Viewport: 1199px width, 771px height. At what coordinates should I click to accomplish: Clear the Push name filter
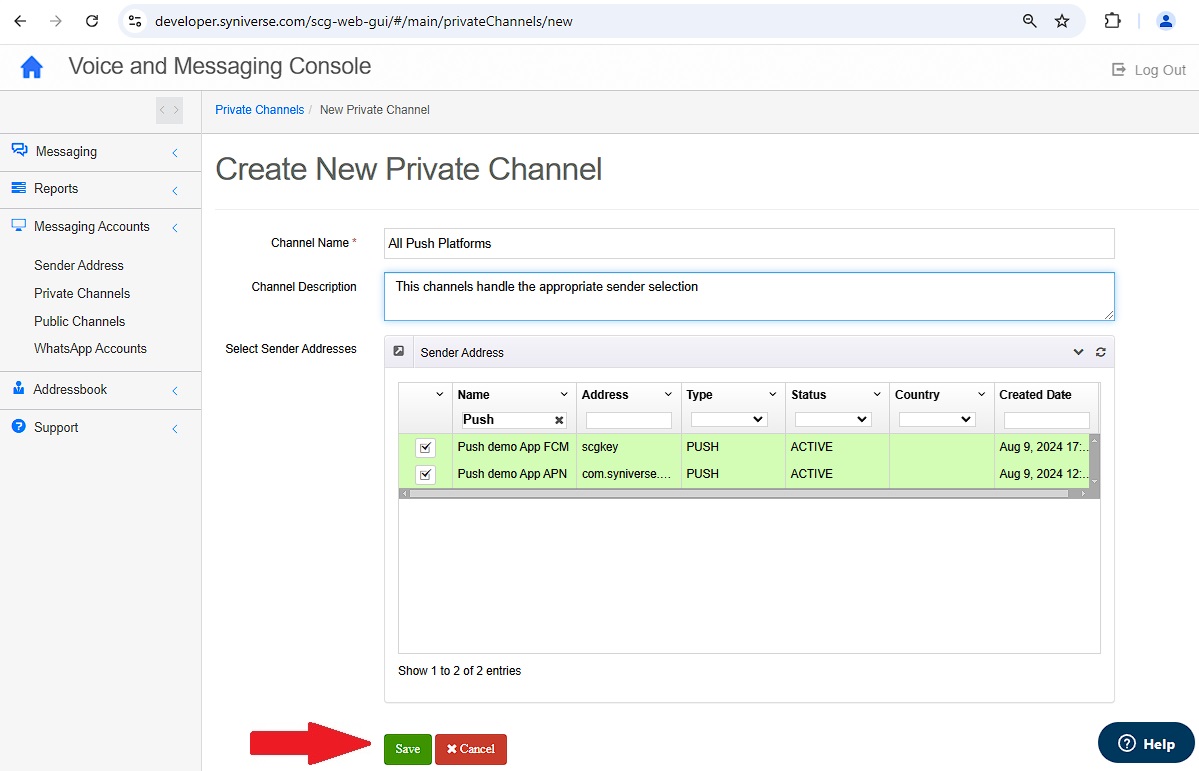click(559, 420)
